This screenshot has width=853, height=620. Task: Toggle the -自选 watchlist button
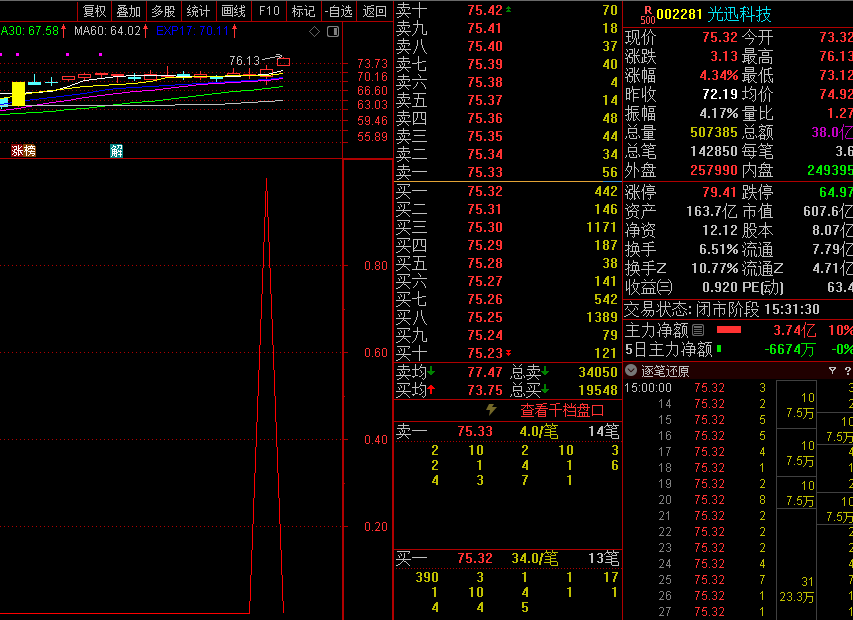[339, 11]
